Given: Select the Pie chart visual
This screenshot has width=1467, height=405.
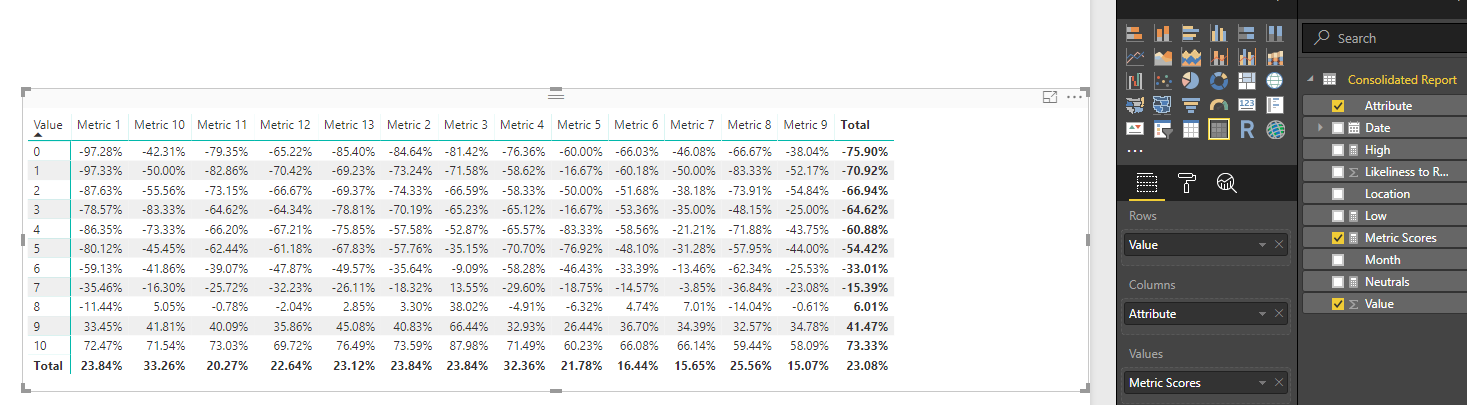Looking at the screenshot, I should tap(1191, 81).
